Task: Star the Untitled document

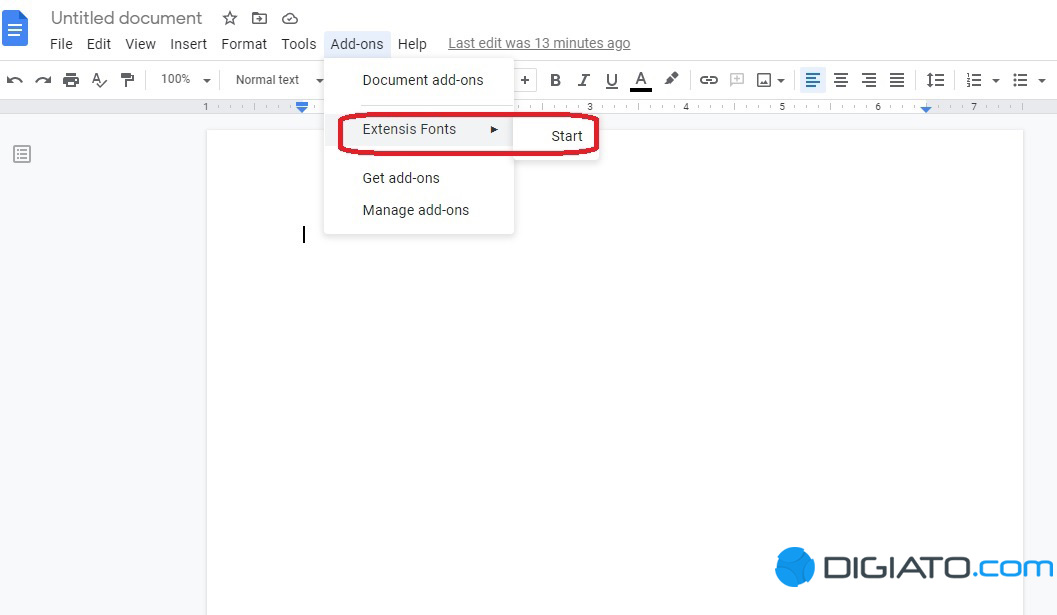Action: point(230,18)
